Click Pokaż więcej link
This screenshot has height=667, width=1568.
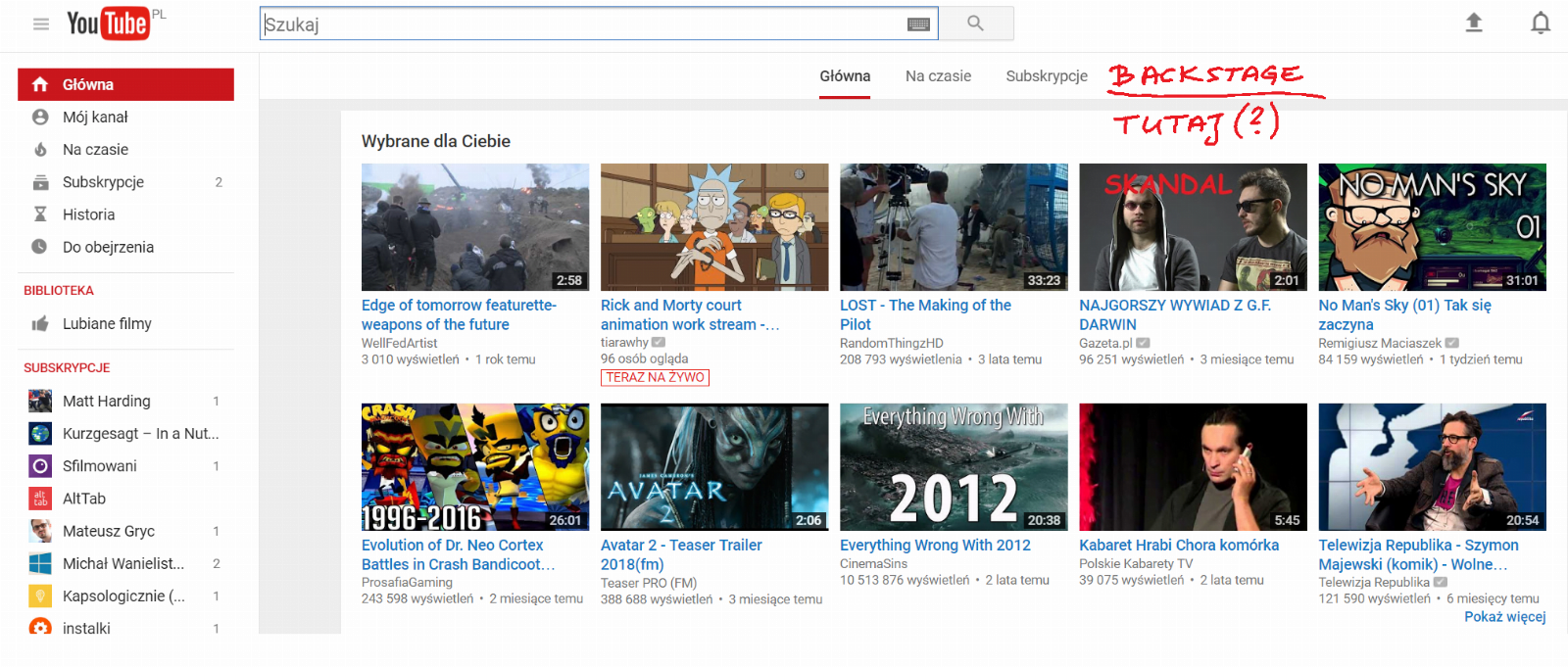pyautogui.click(x=1504, y=617)
